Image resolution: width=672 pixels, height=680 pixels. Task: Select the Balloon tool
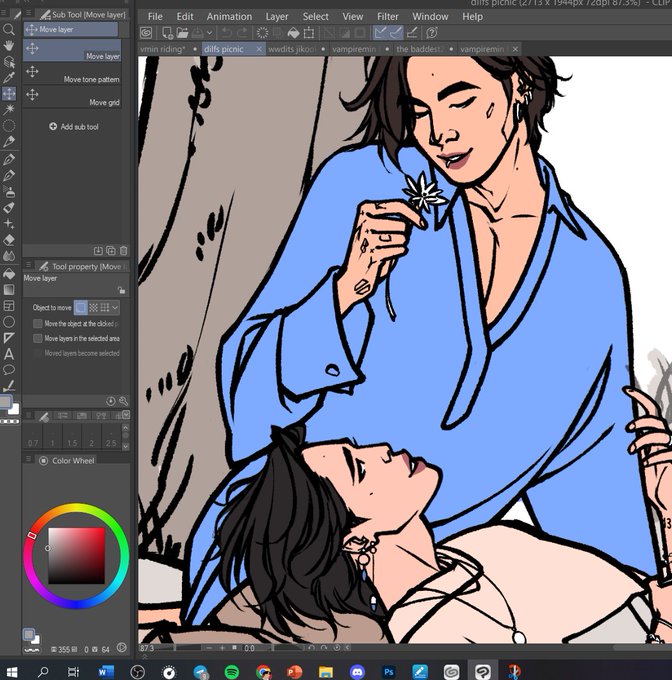click(9, 370)
